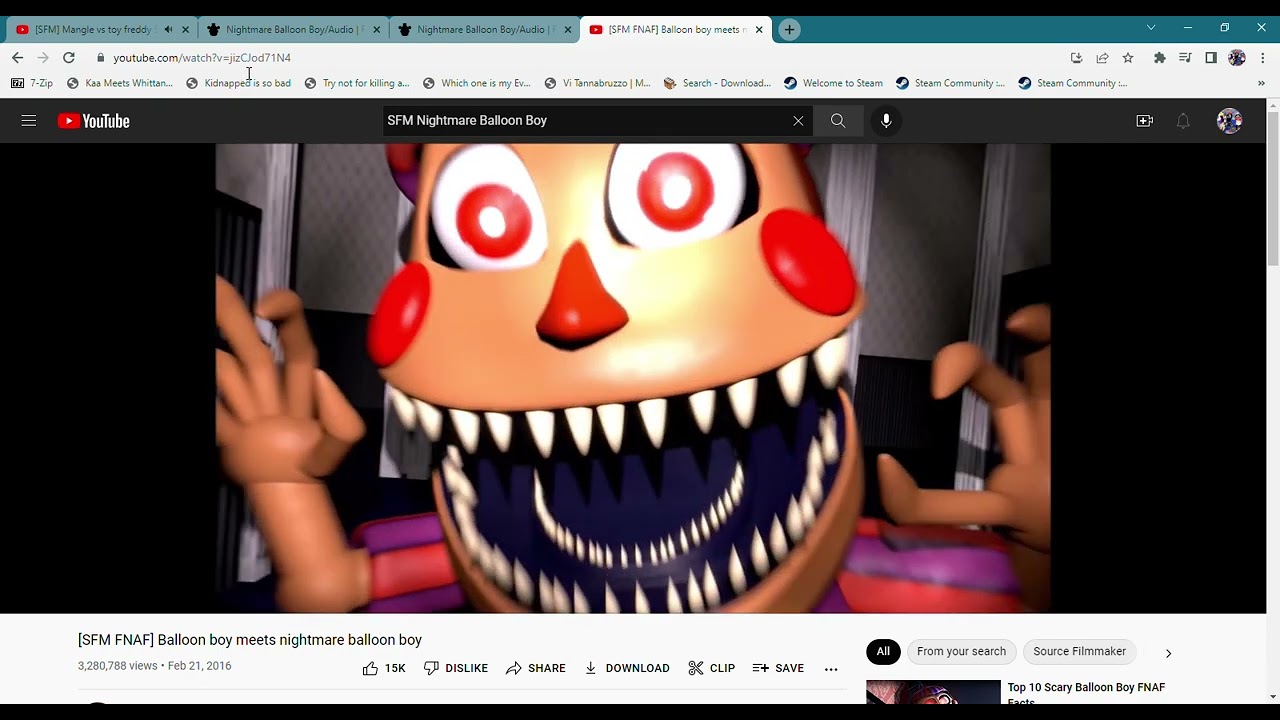The width and height of the screenshot is (1280, 720).
Task: Go back in browser history
Action: tap(17, 58)
